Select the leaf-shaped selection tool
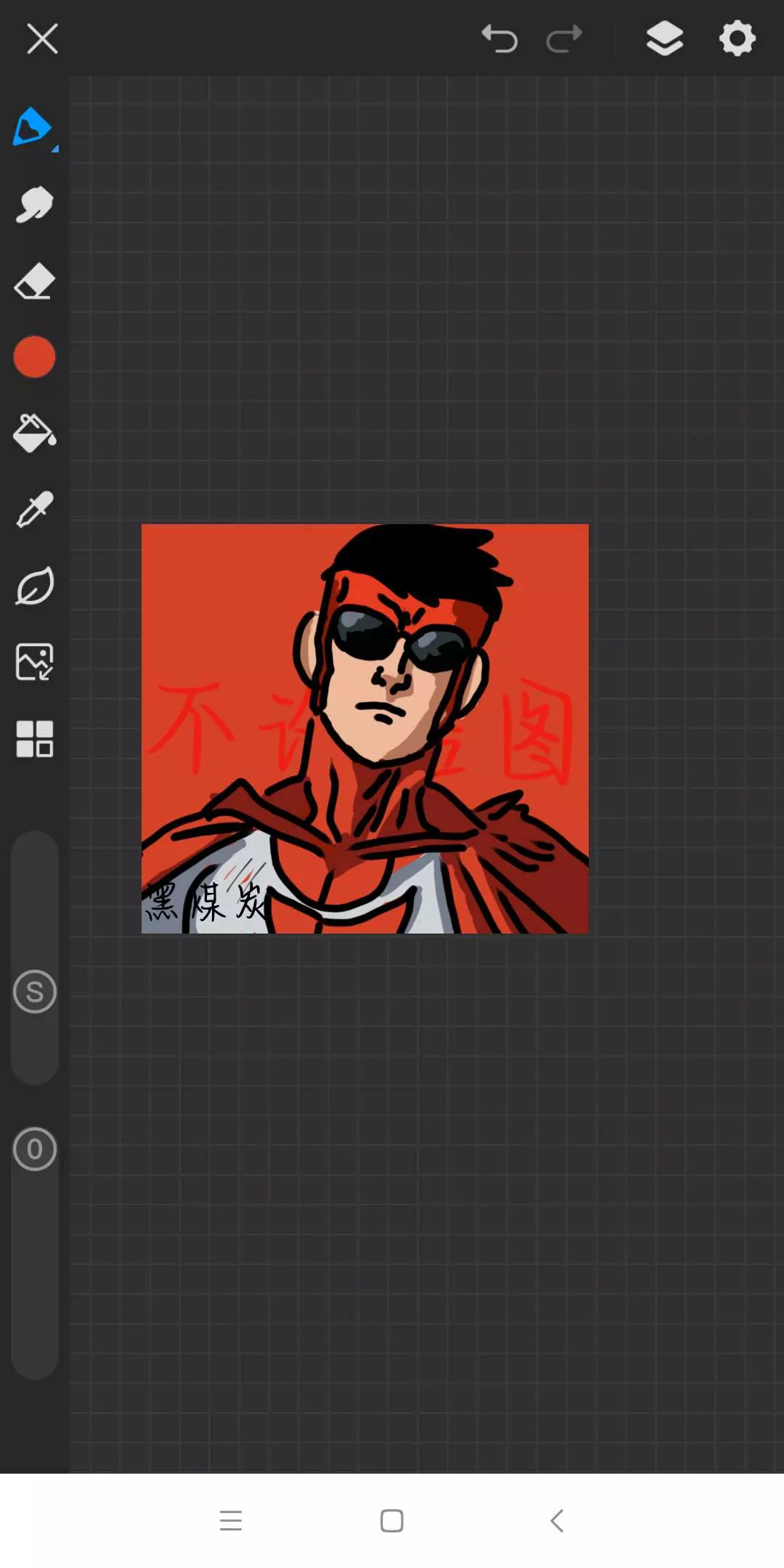Screen dimensions: 784x1568 34,586
